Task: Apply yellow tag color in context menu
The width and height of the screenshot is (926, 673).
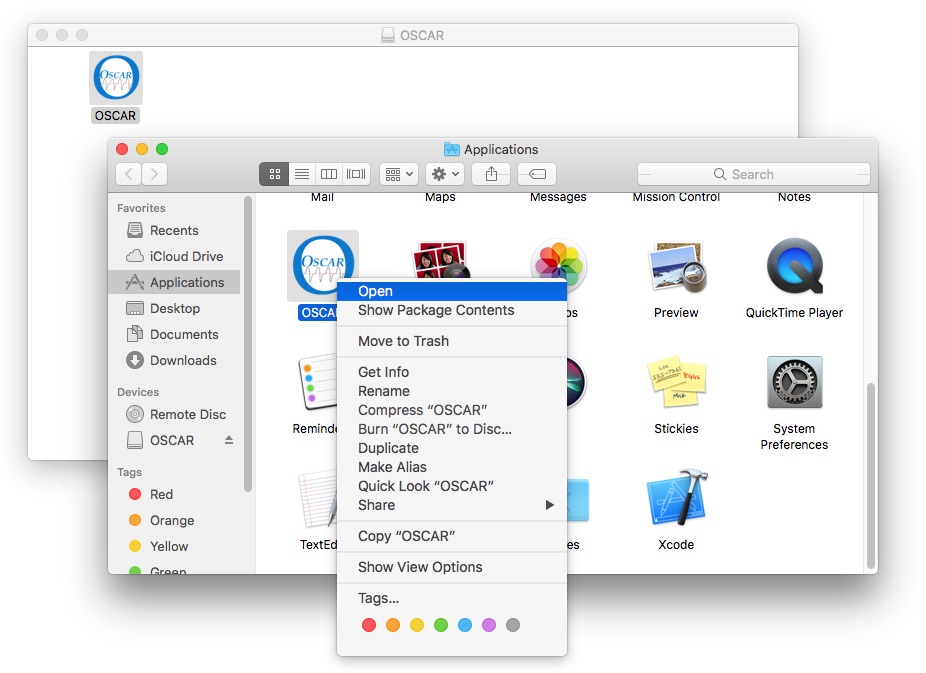Action: (417, 625)
